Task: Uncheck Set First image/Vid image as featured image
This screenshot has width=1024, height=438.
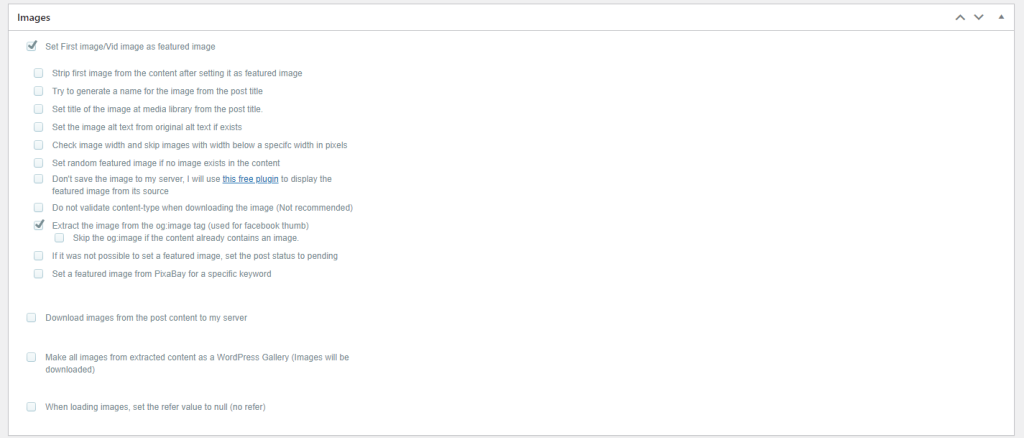Action: [x=31, y=46]
